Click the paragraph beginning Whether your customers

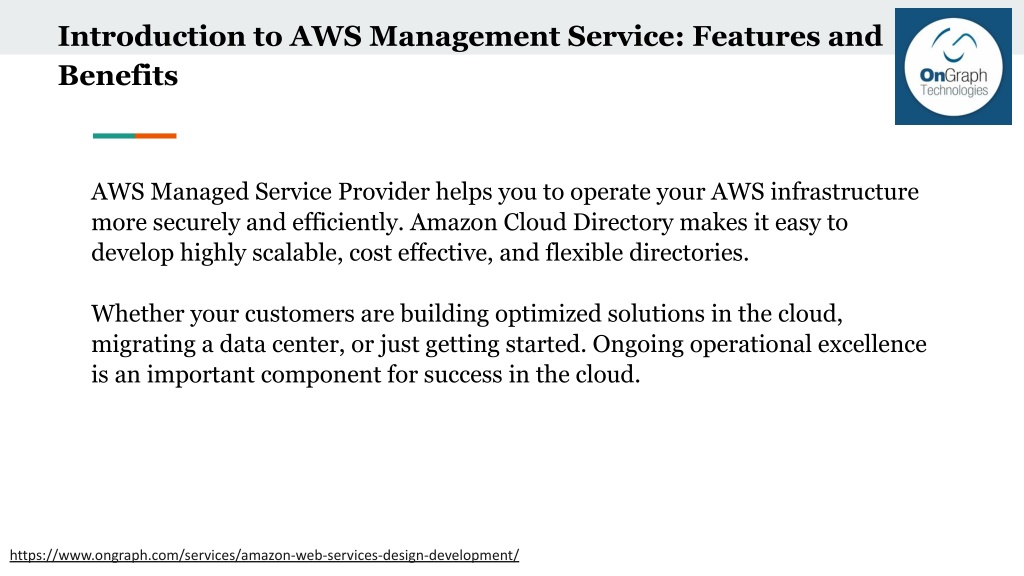point(509,344)
